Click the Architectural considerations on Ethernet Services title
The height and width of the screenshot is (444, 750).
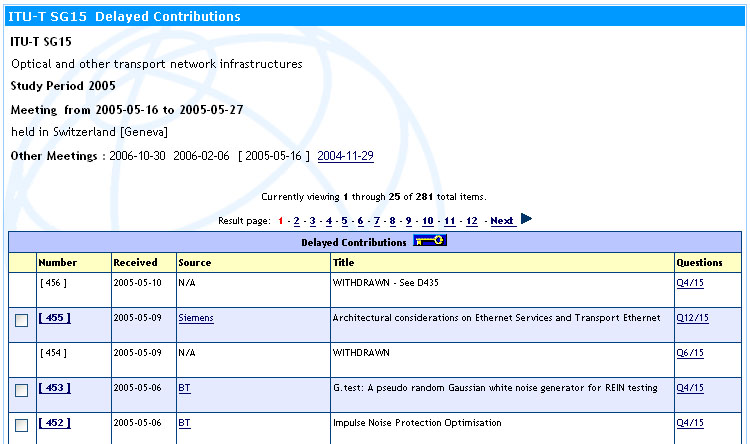496,318
